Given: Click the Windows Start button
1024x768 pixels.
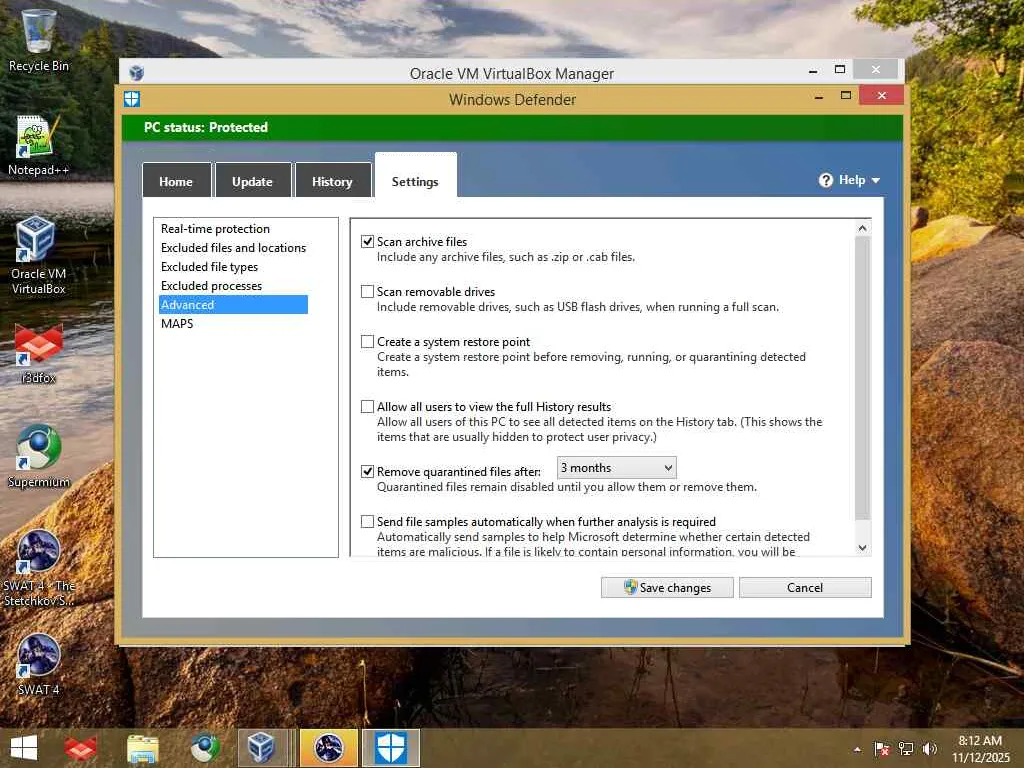Looking at the screenshot, I should pyautogui.click(x=24, y=748).
